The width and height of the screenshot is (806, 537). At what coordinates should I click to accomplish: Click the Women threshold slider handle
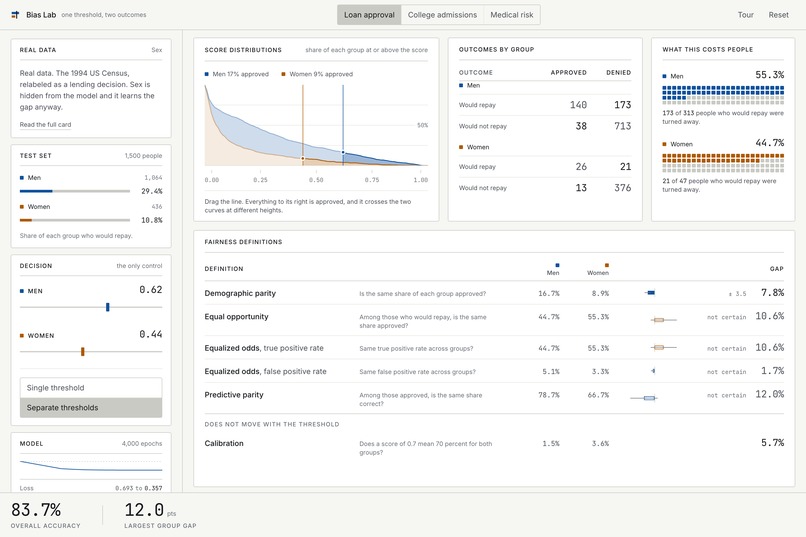click(82, 351)
